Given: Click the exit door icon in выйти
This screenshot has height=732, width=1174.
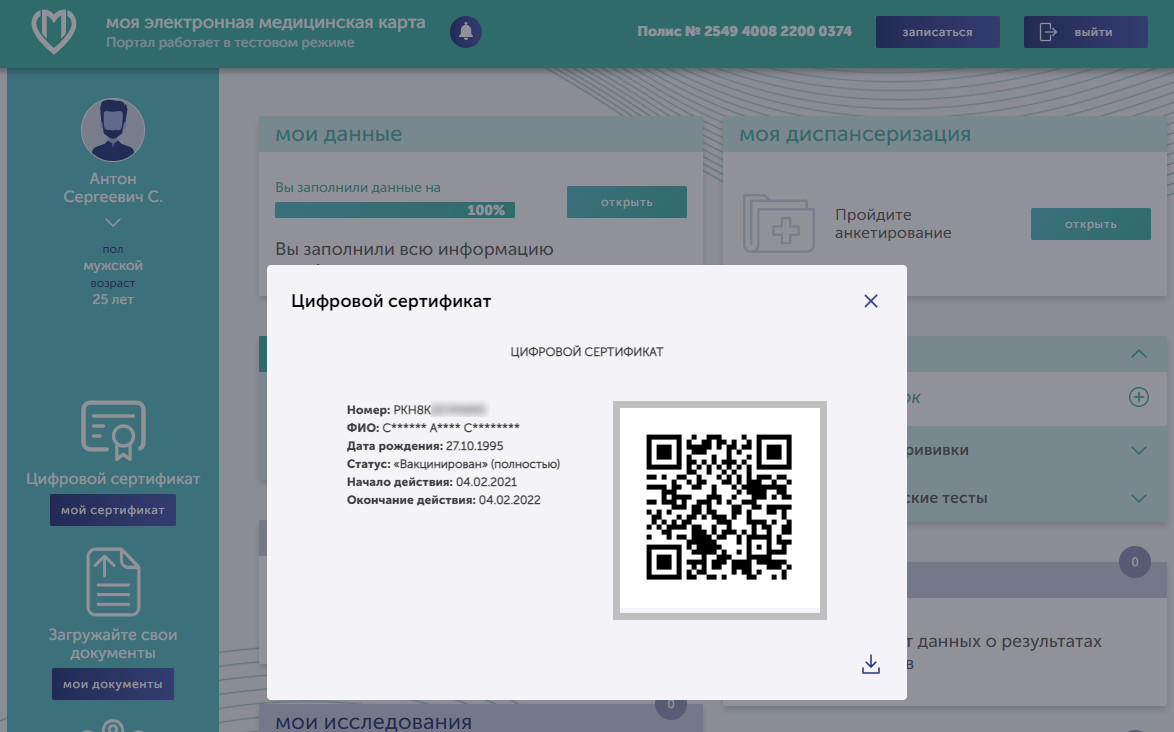Looking at the screenshot, I should point(1048,32).
